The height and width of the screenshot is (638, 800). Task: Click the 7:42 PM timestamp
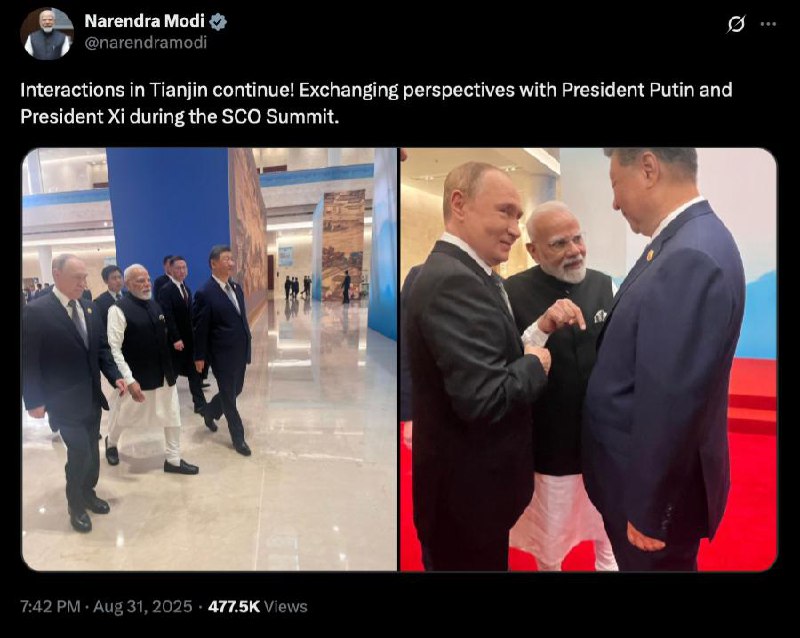coord(52,606)
